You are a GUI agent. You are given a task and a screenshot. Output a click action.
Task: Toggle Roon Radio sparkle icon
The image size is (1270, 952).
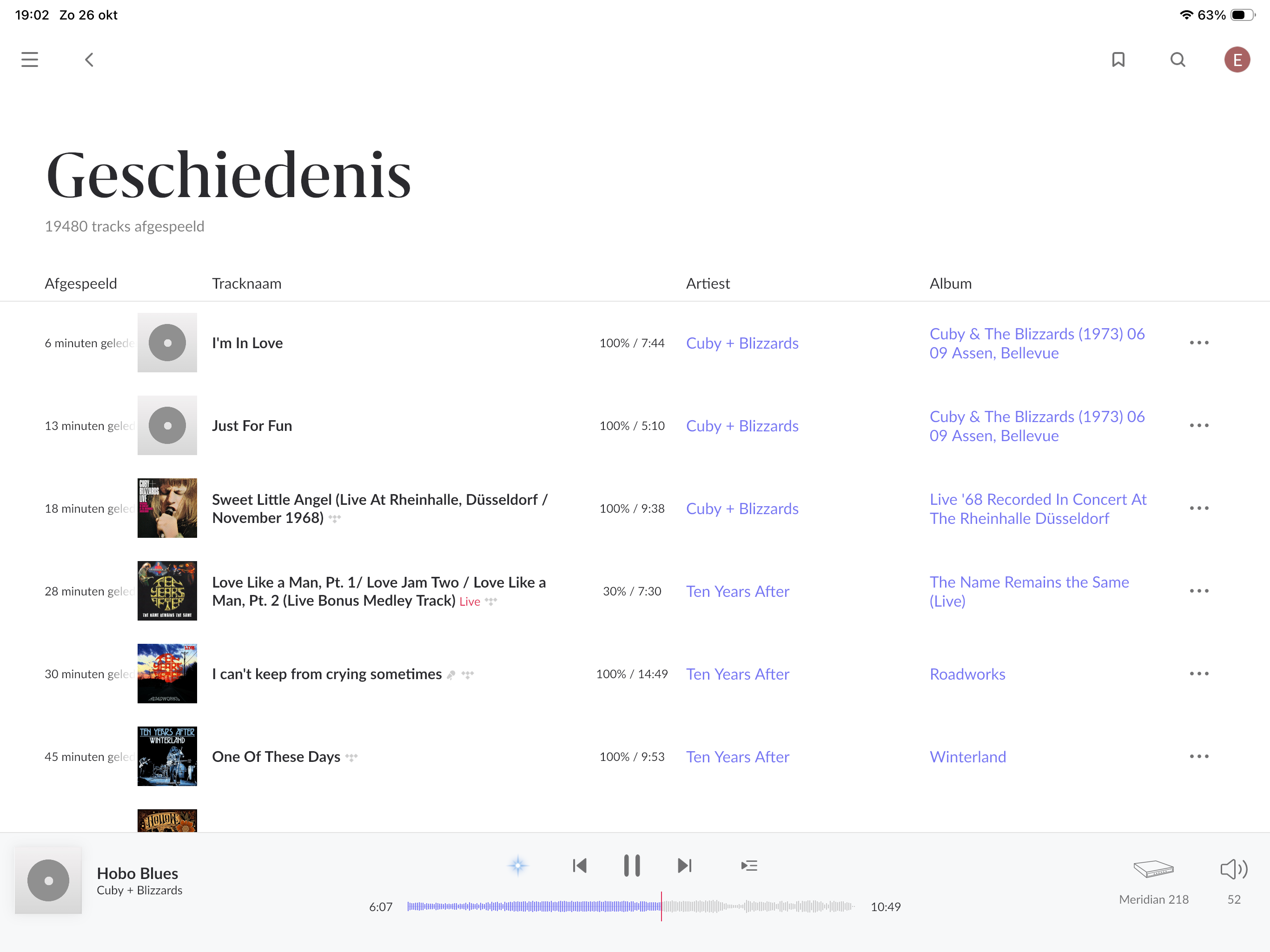(x=517, y=865)
